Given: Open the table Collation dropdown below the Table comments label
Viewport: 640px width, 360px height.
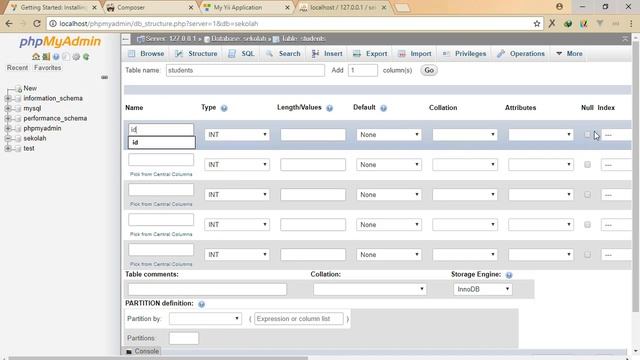Looking at the screenshot, I should (370, 289).
